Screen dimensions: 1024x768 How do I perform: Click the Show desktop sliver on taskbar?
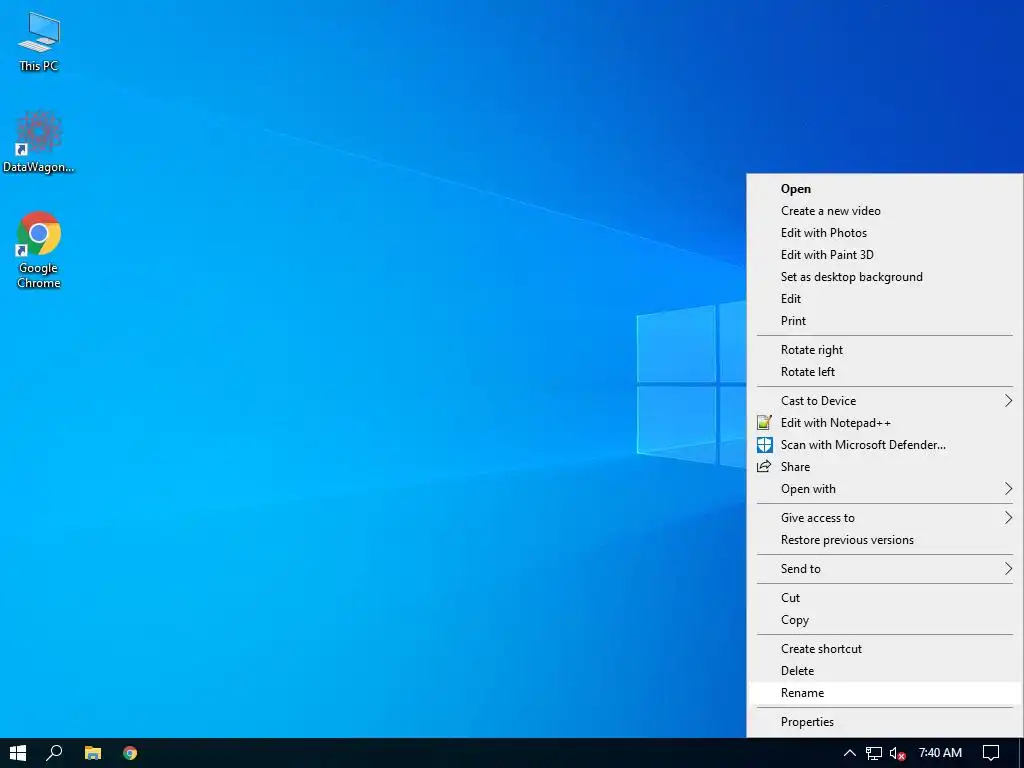pyautogui.click(x=1021, y=753)
